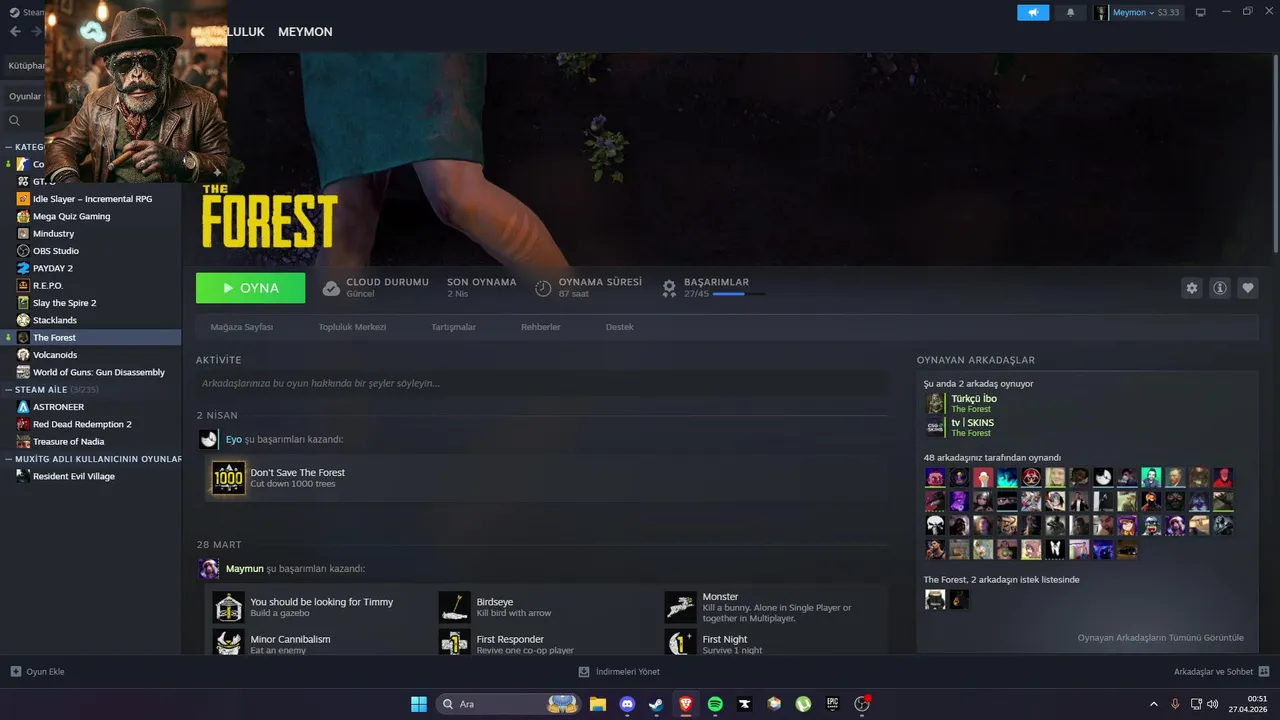Open the Manage Downloads icon

point(584,671)
